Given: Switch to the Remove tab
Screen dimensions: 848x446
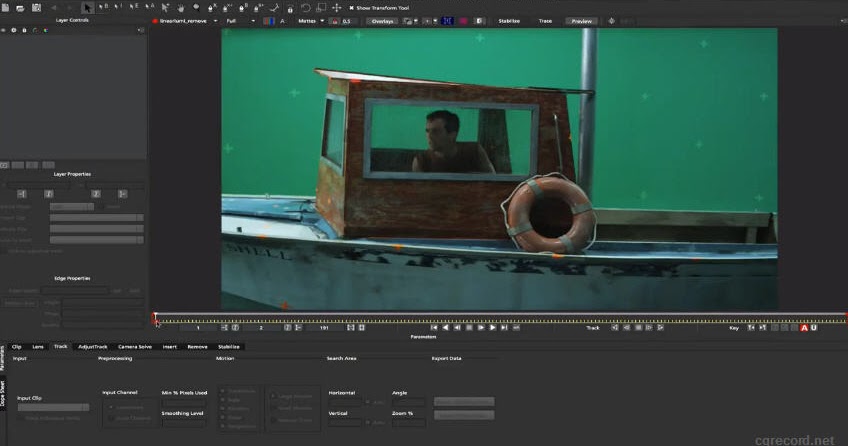Looking at the screenshot, I should click(x=197, y=347).
